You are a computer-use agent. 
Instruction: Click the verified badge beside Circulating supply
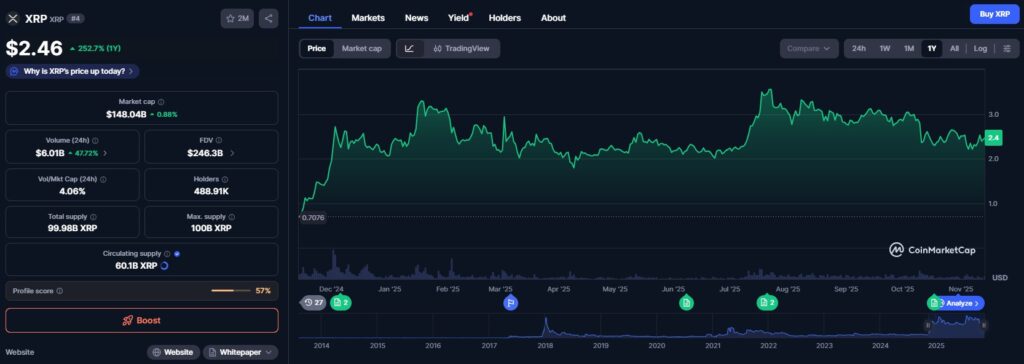click(177, 254)
